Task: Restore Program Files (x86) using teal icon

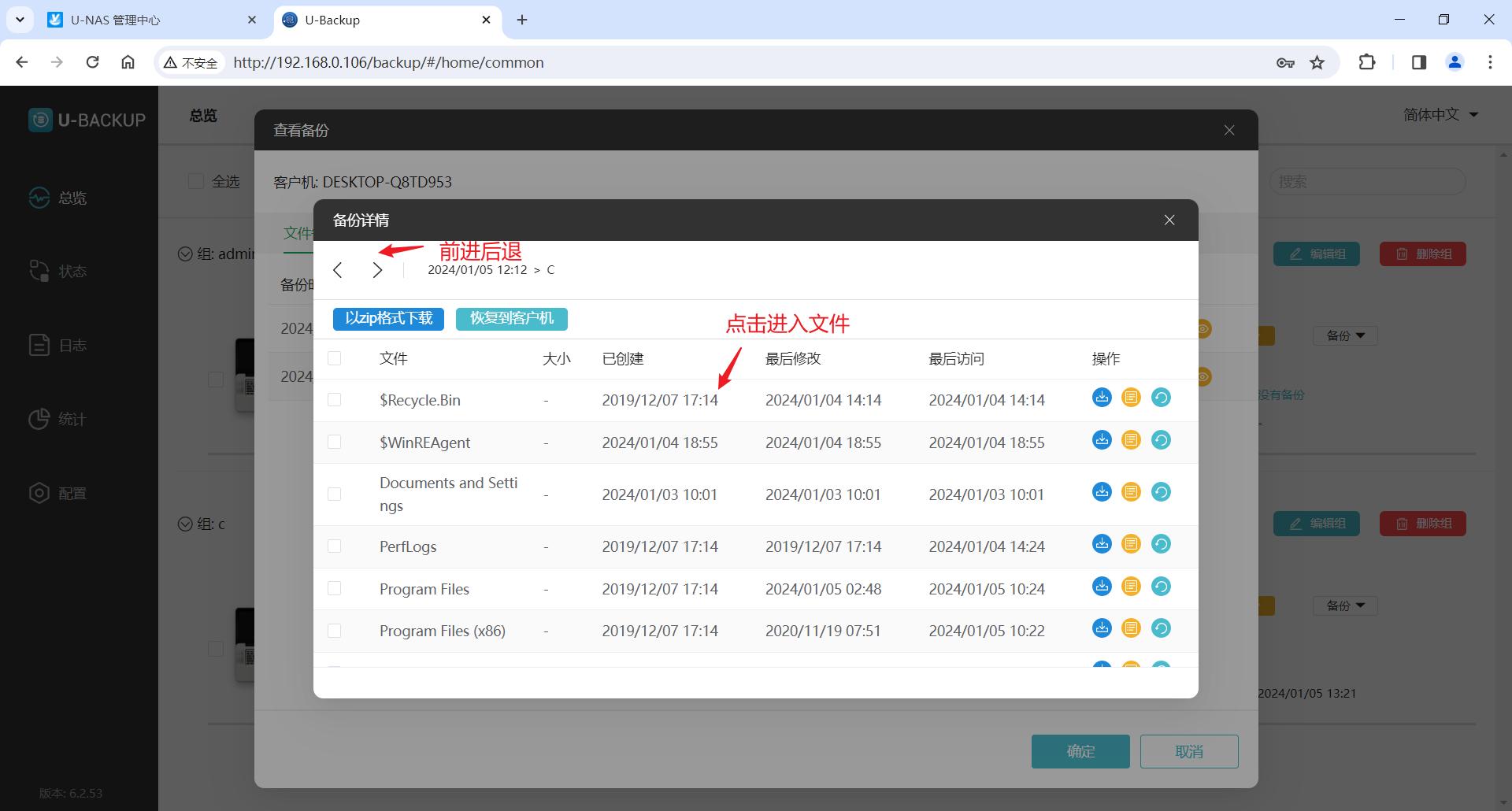Action: click(x=1161, y=628)
